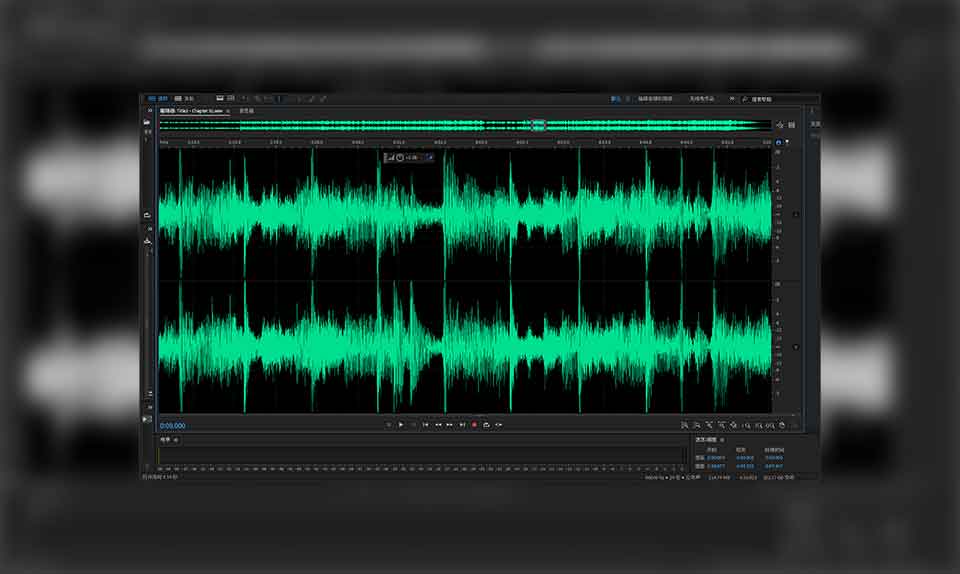Click the Stop button in the transport
This screenshot has height=574, width=960.
tap(389, 425)
